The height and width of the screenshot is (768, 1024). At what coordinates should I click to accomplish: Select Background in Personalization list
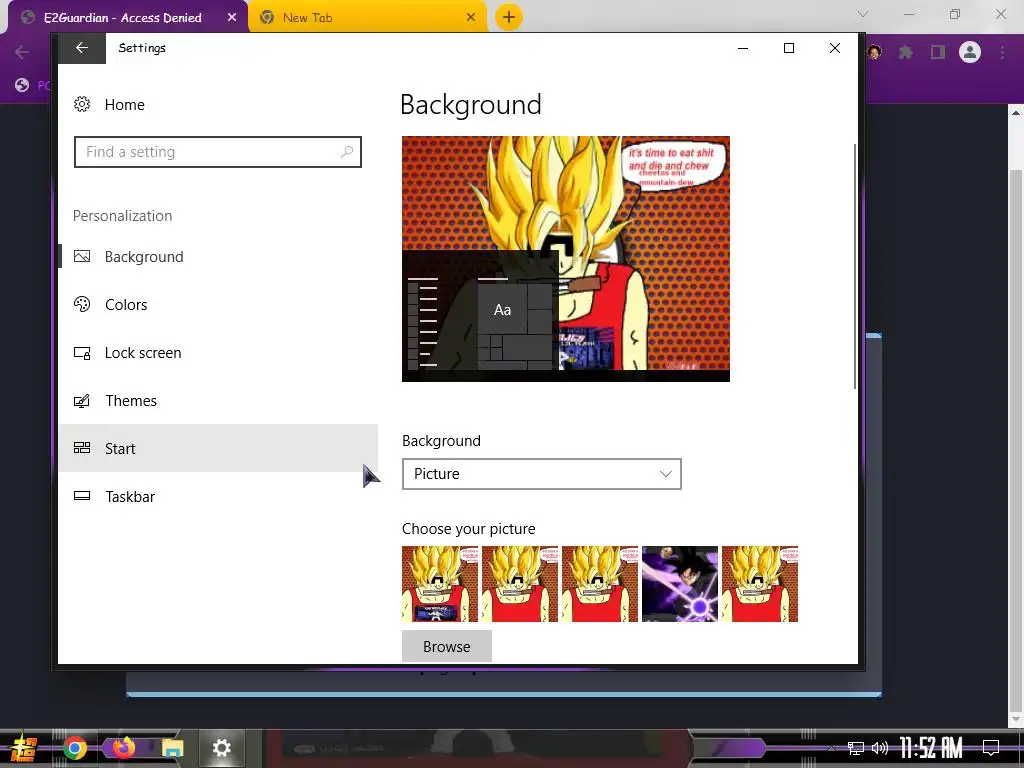[217, 257]
